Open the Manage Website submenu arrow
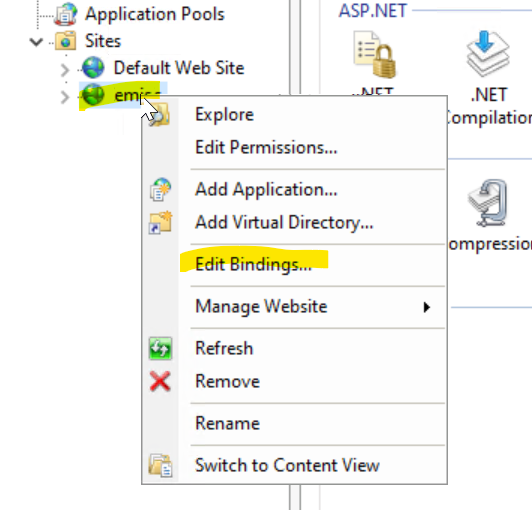The image size is (532, 510). click(x=426, y=307)
